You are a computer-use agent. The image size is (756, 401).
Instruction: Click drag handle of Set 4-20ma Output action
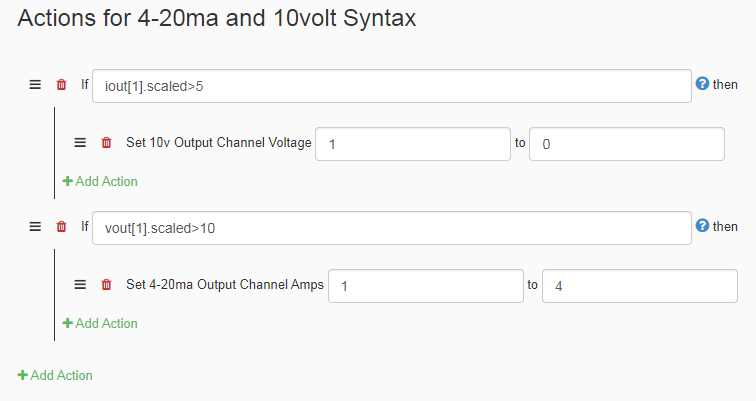pos(80,285)
